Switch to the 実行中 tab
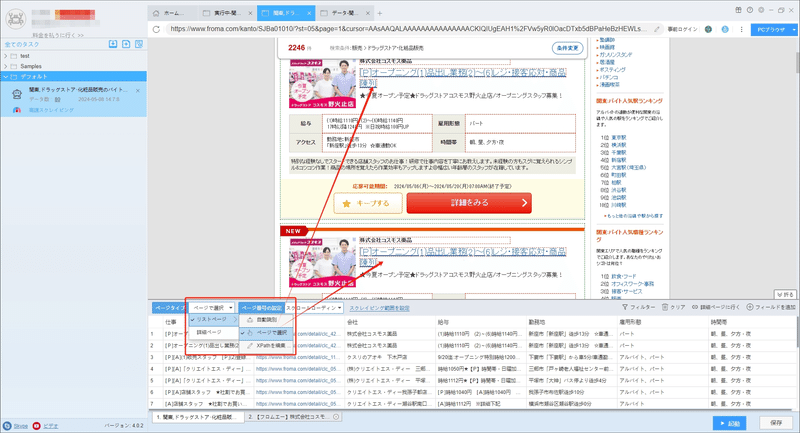800x433 pixels. [228, 13]
